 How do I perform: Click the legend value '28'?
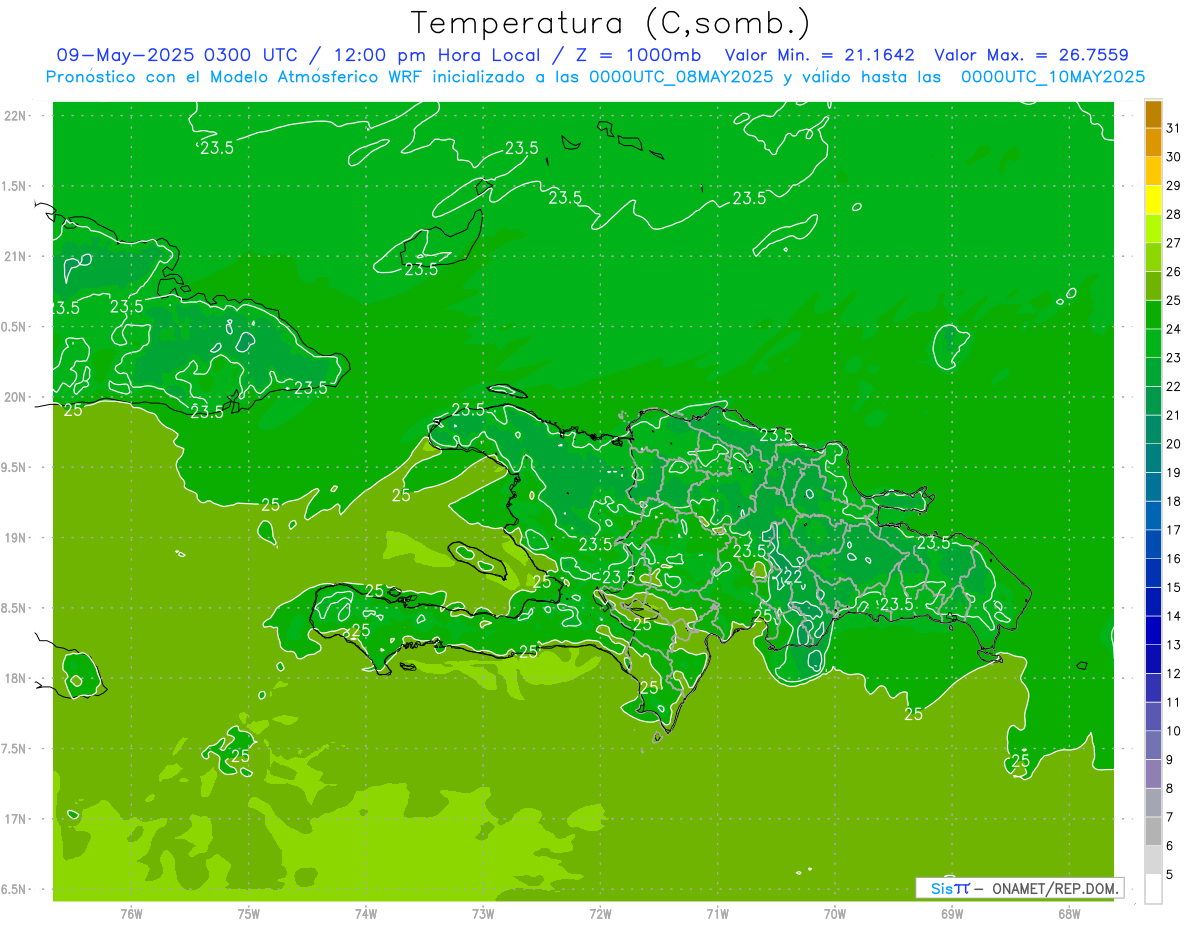1174,214
